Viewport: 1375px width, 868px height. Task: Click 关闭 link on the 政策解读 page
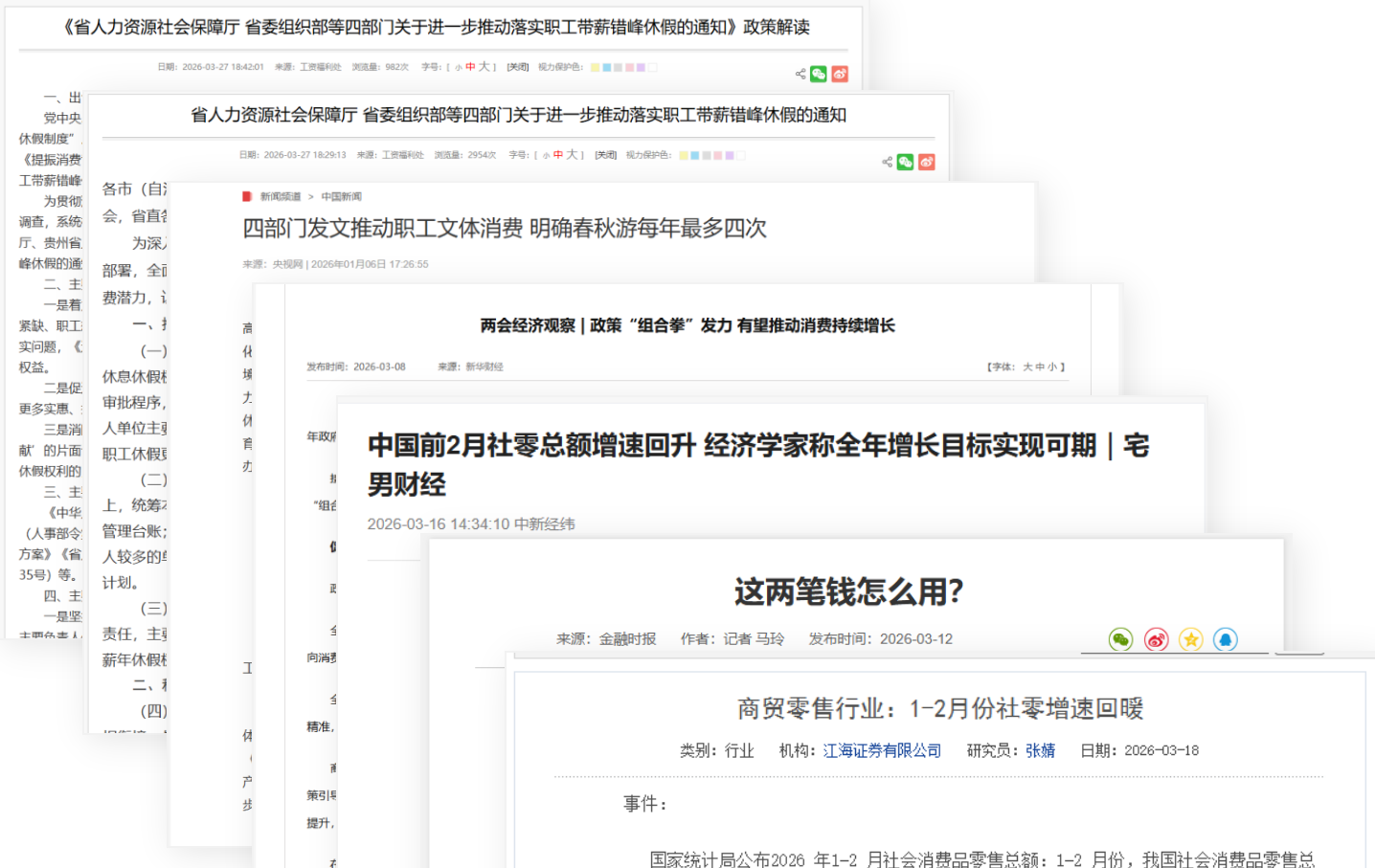[518, 67]
